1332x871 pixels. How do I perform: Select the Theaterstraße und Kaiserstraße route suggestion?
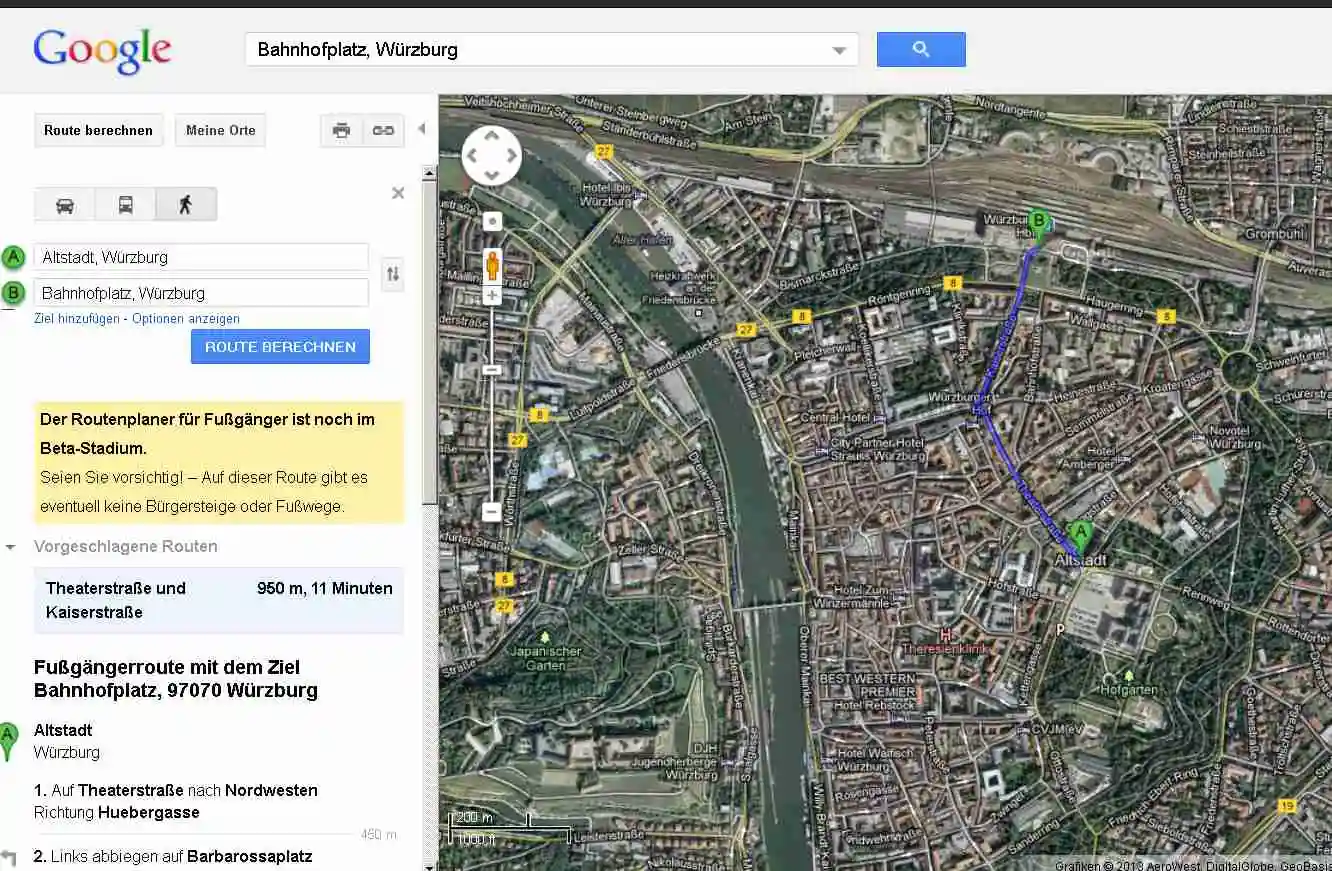click(219, 600)
